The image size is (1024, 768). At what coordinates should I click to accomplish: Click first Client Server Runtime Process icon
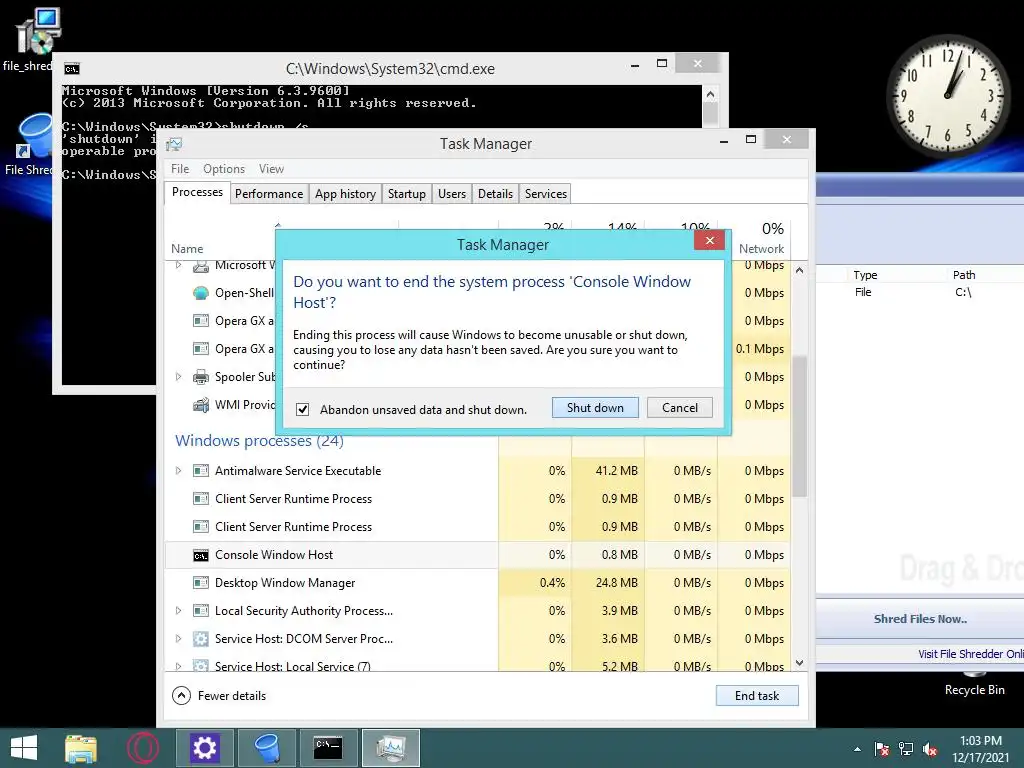coord(200,499)
